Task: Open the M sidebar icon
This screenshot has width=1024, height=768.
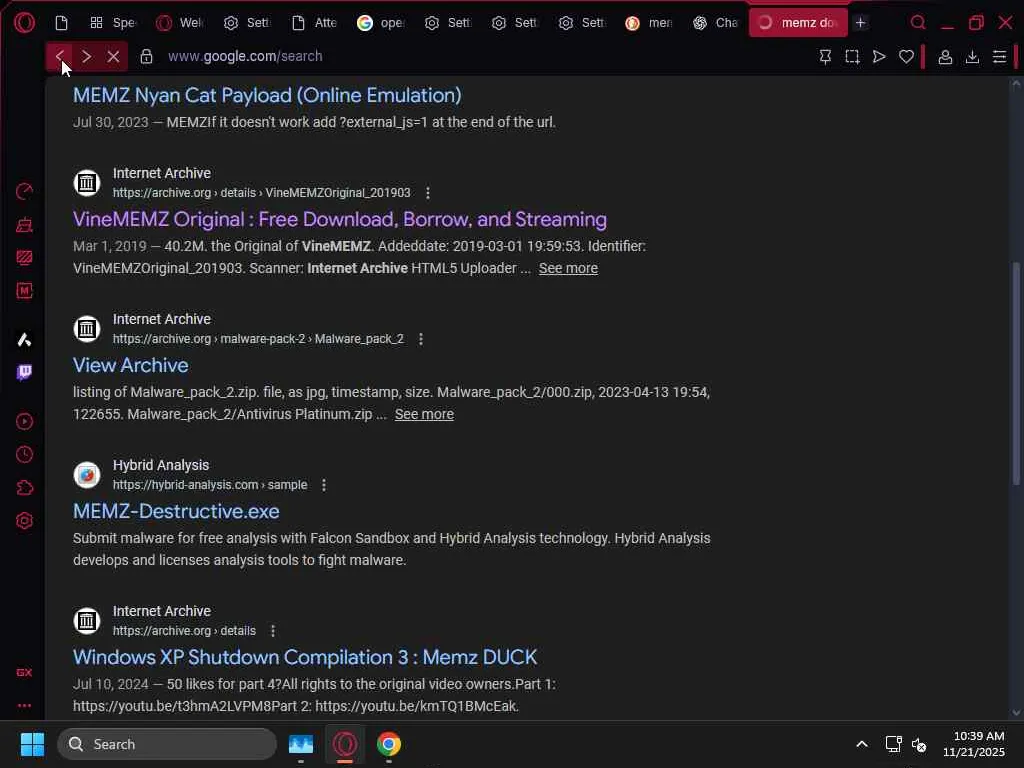Action: tap(24, 291)
